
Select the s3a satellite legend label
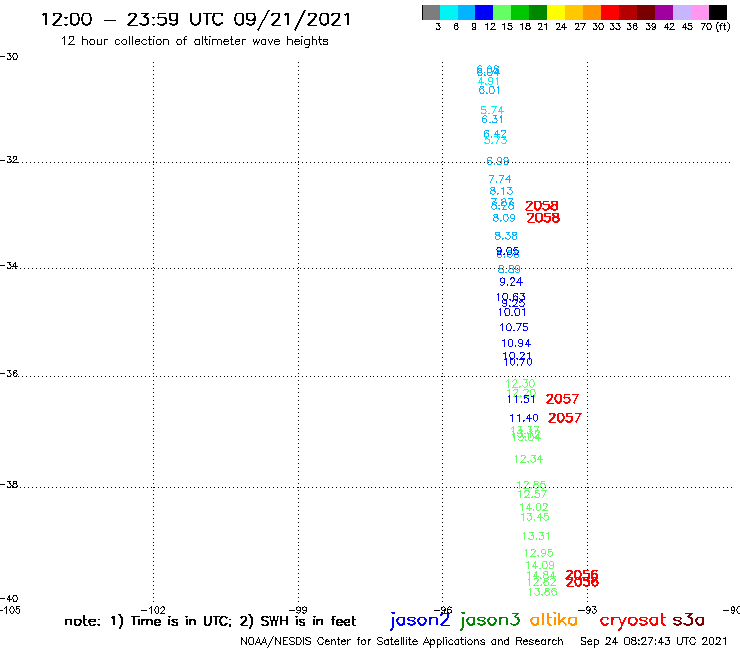688,620
